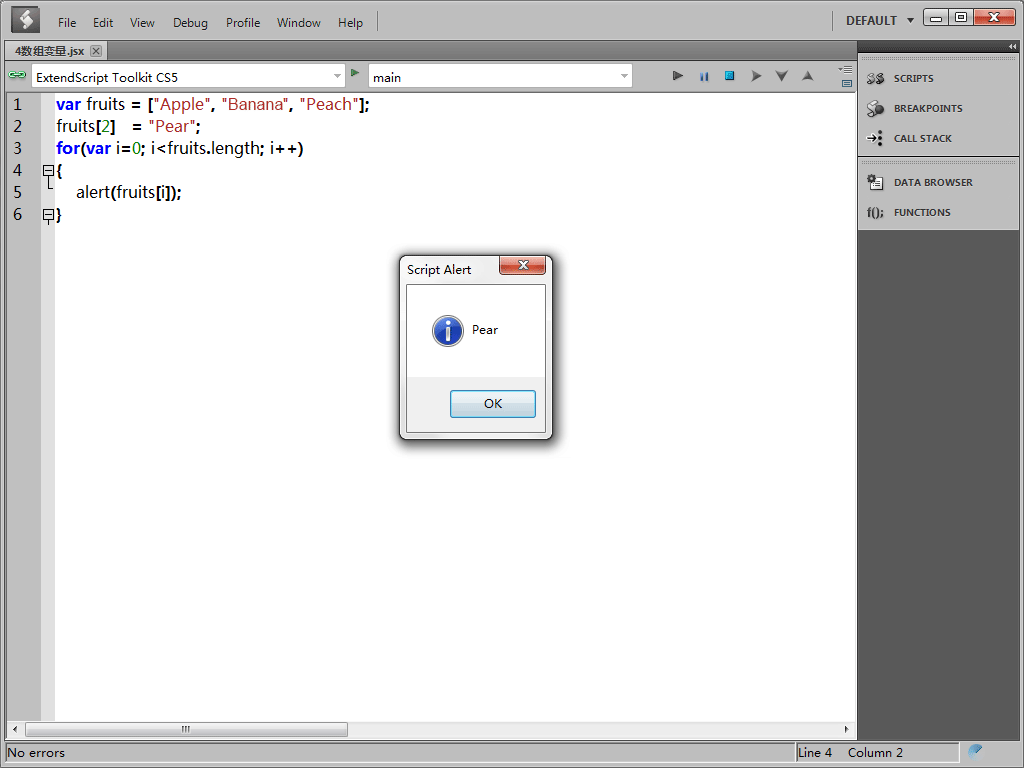Open the View menu
1024x768 pixels.
click(x=142, y=23)
